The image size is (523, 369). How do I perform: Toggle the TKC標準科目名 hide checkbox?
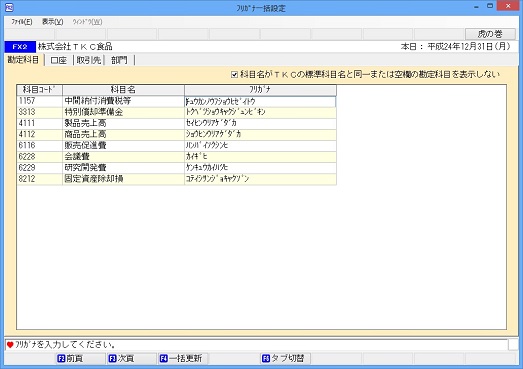[x=234, y=74]
